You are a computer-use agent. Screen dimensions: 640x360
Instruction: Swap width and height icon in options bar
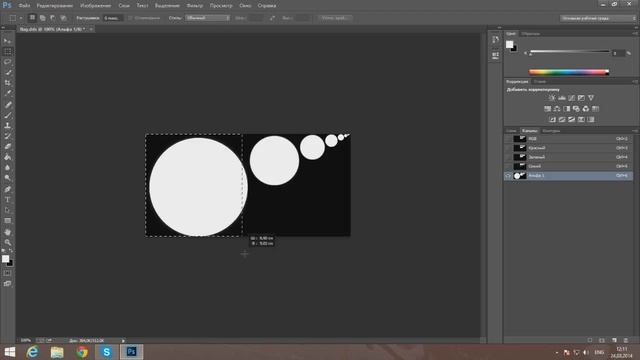click(272, 18)
